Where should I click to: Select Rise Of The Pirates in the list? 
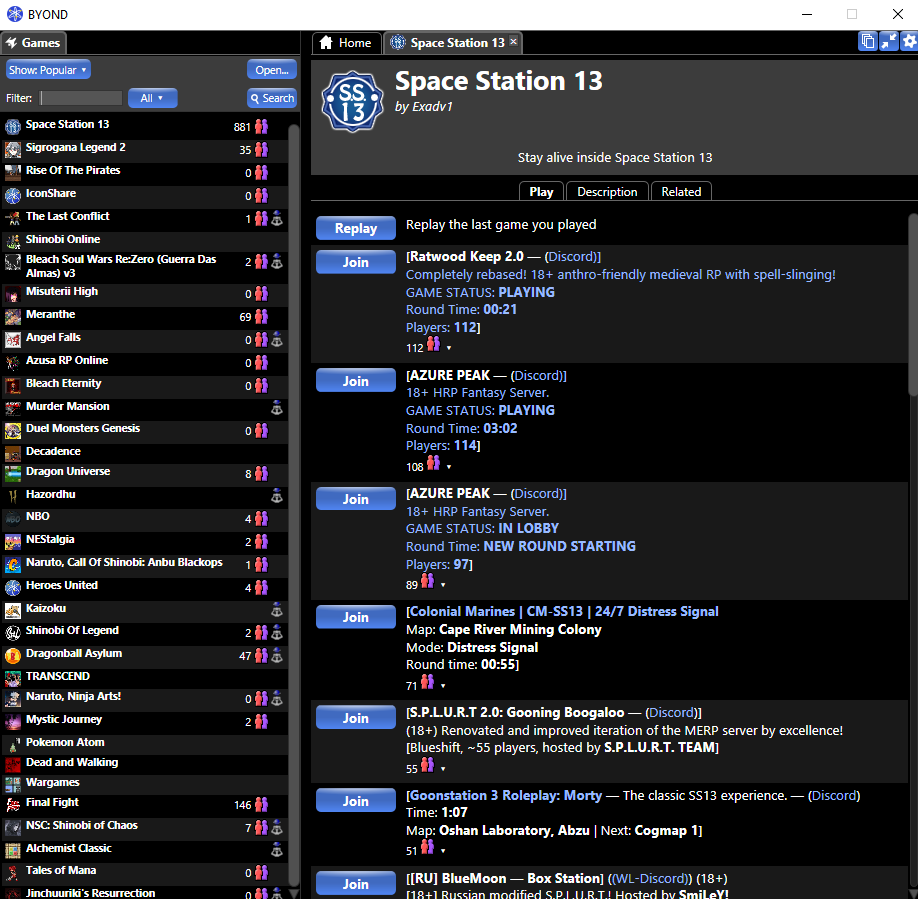coord(145,172)
